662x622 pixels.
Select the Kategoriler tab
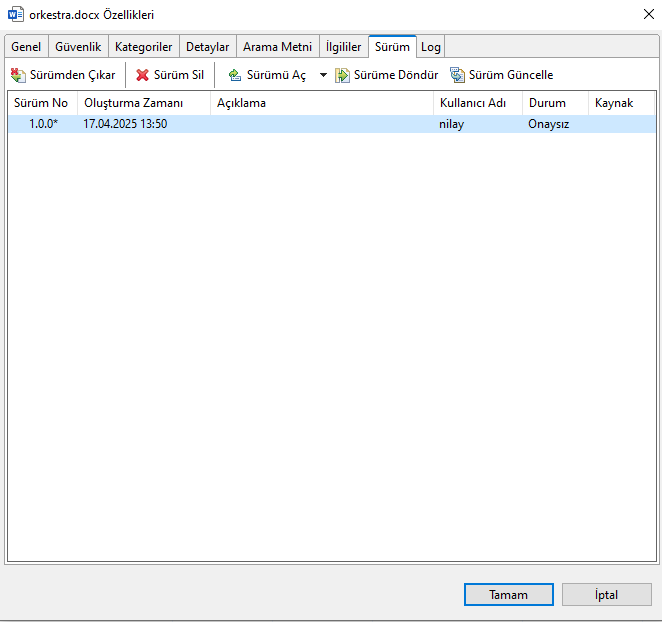(143, 47)
